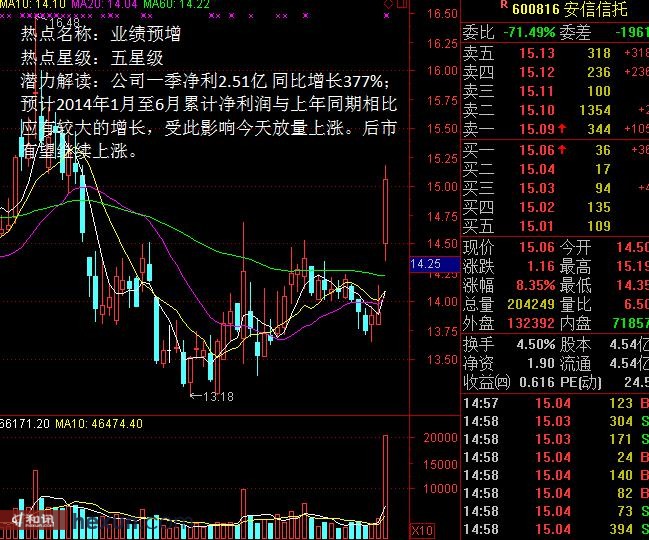Select the 卖五 ask row at 15.13
This screenshot has width=649, height=540.
(555, 53)
